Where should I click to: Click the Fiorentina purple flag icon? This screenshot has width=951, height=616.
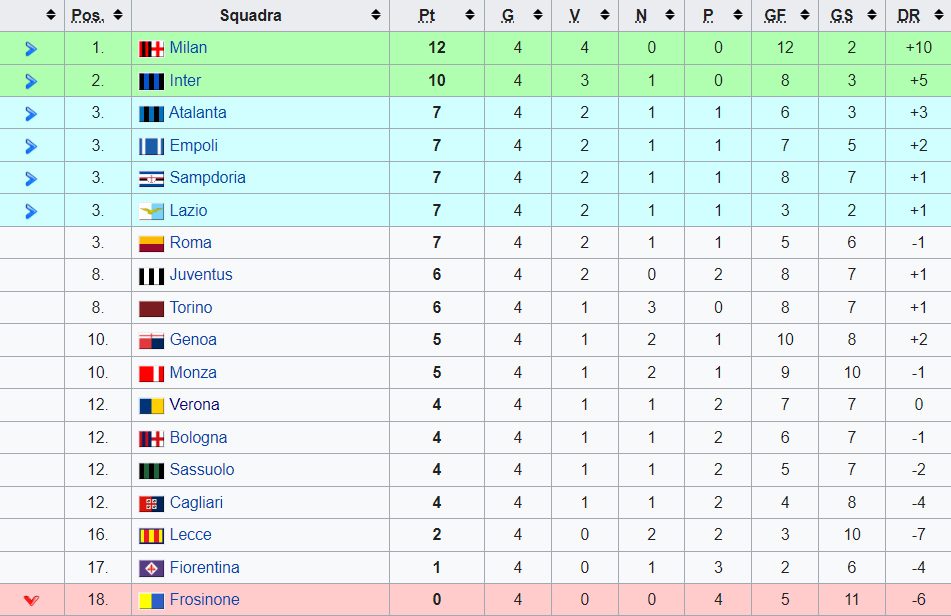coord(151,568)
